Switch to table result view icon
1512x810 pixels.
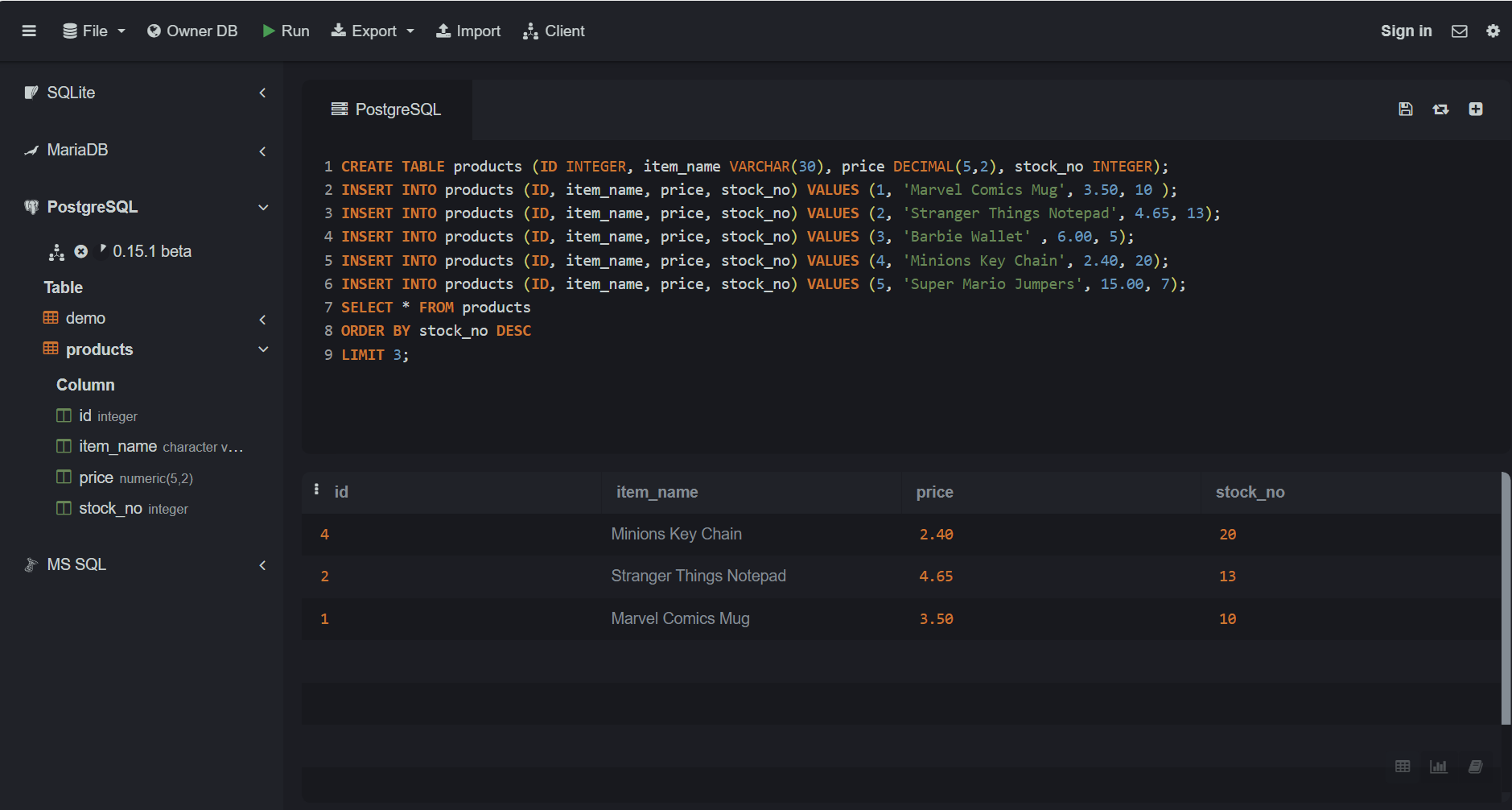1403,767
